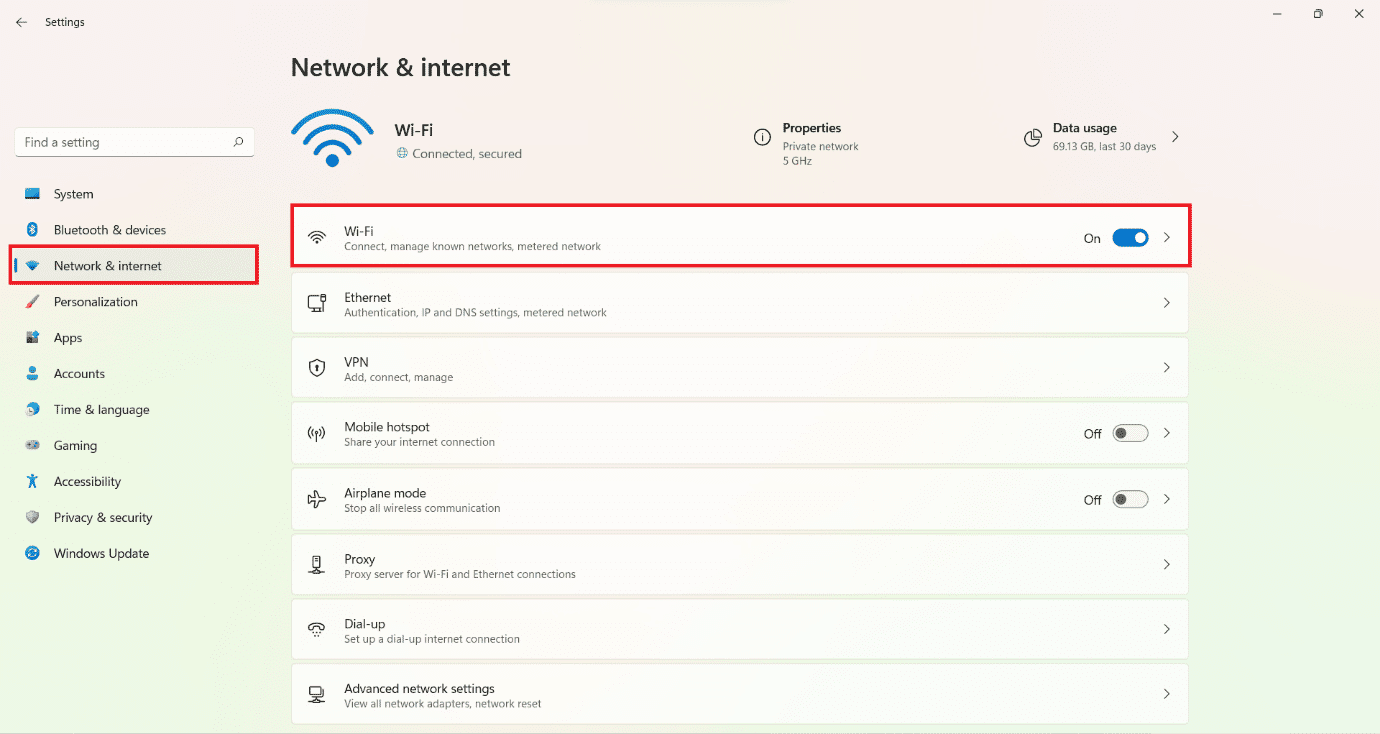Click the Dial-up icon
This screenshot has width=1380, height=734.
[x=317, y=629]
